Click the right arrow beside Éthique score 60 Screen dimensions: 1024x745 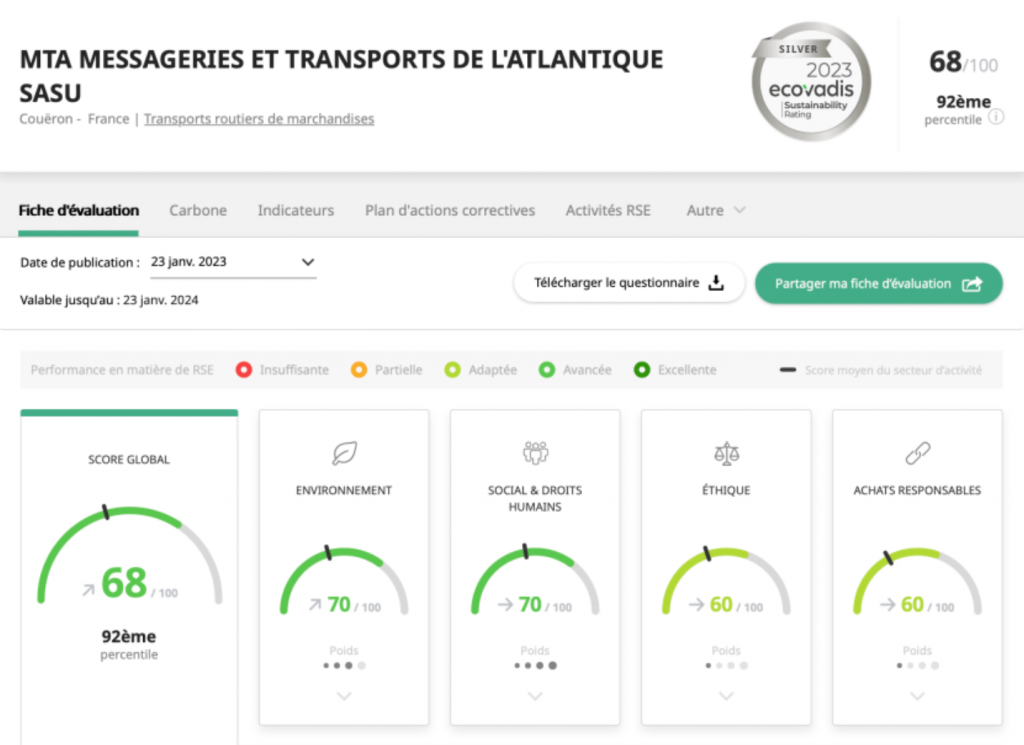(696, 605)
